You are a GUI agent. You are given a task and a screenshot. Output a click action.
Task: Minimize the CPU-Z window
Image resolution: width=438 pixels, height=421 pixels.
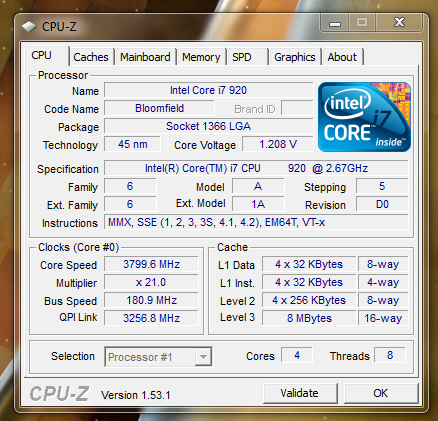335,23
